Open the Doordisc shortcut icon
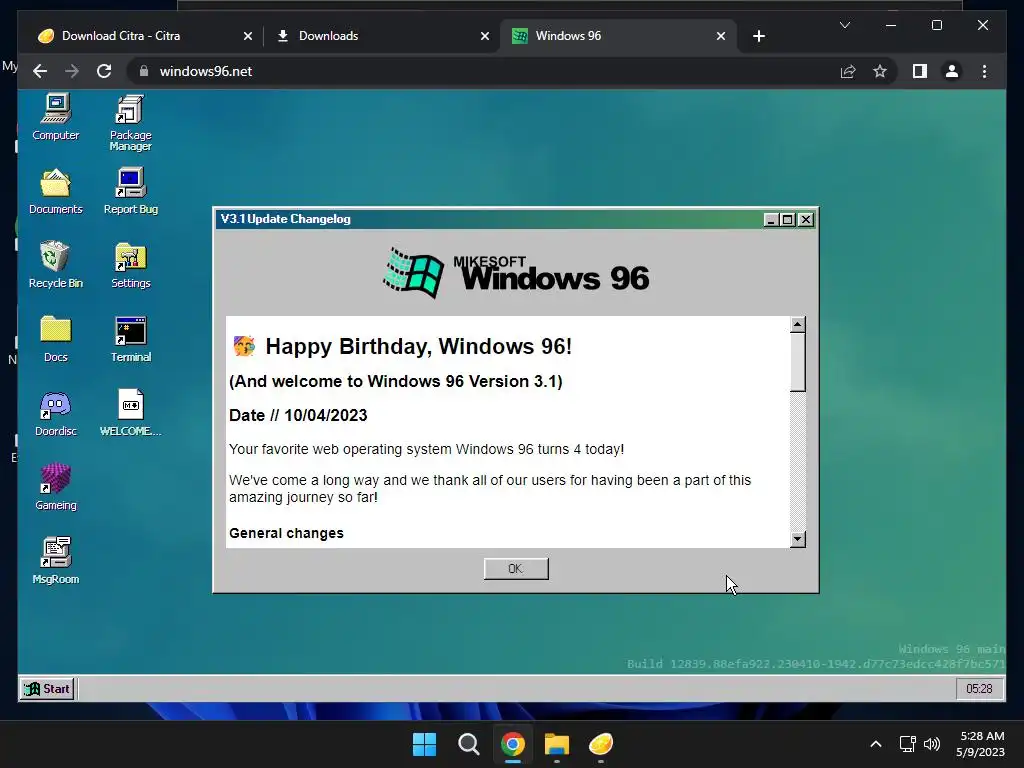This screenshot has height=768, width=1024. (x=56, y=413)
